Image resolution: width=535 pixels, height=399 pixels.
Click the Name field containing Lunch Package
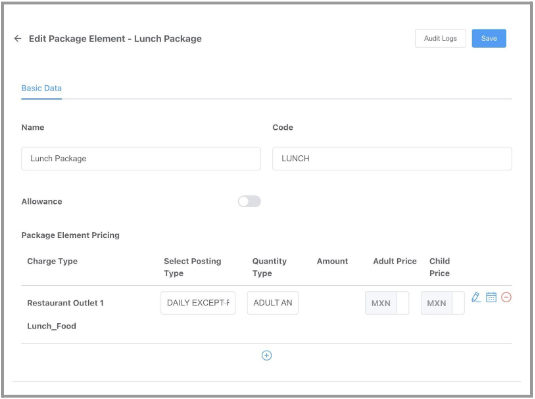click(141, 159)
